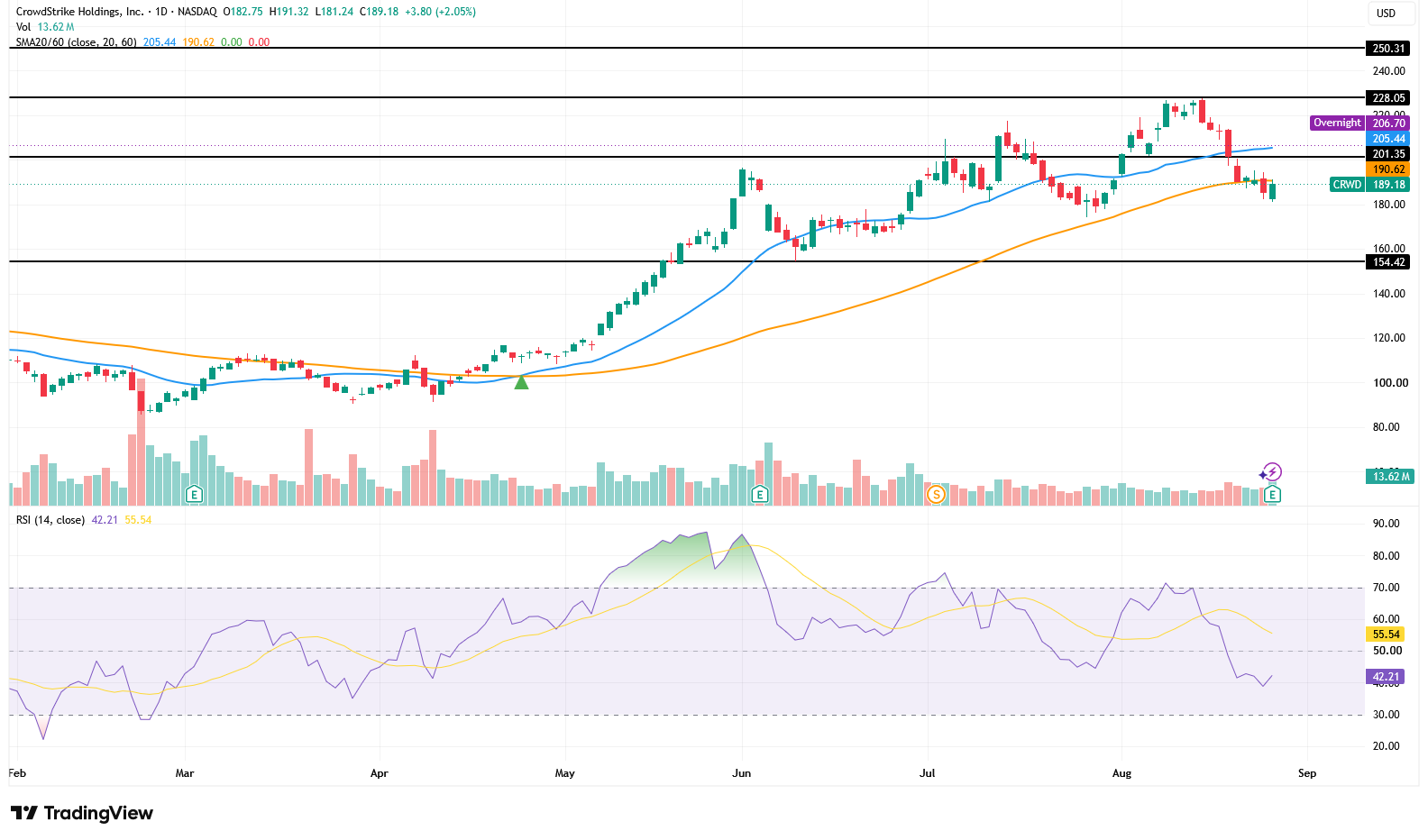The image size is (1428, 840).
Task: Click the Vol indicator legend label
Action: click(x=23, y=27)
